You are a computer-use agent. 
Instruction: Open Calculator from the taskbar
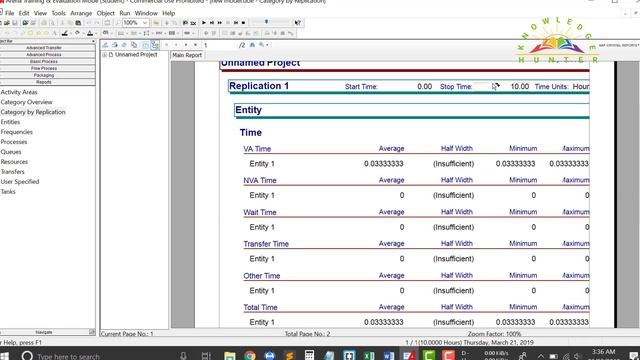coord(309,356)
